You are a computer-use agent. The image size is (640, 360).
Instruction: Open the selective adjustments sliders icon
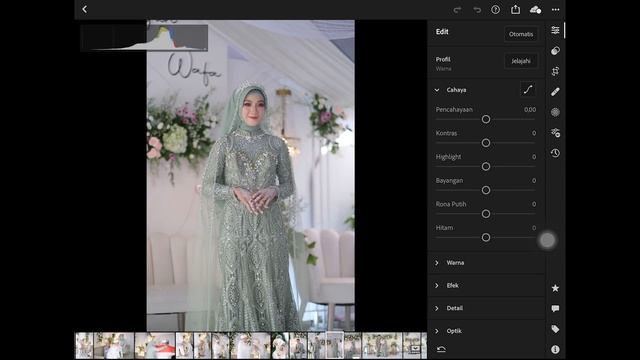coord(555,133)
